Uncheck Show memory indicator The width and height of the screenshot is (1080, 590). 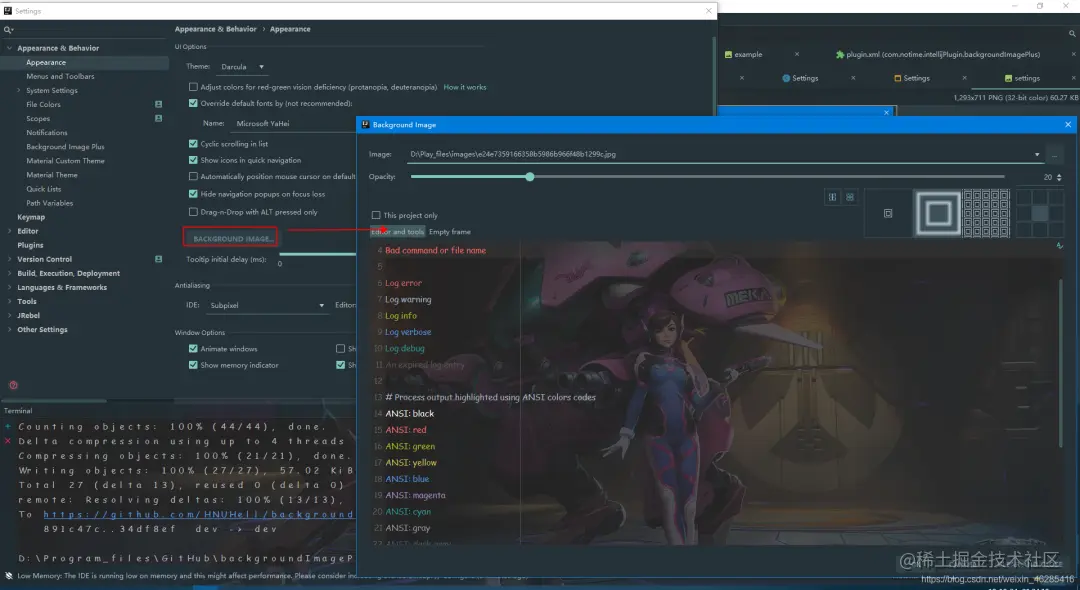pos(193,365)
